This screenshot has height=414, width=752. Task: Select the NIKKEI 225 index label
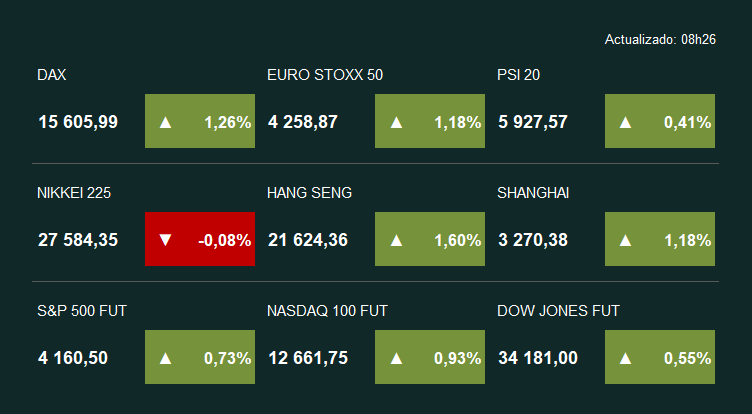[x=74, y=193]
